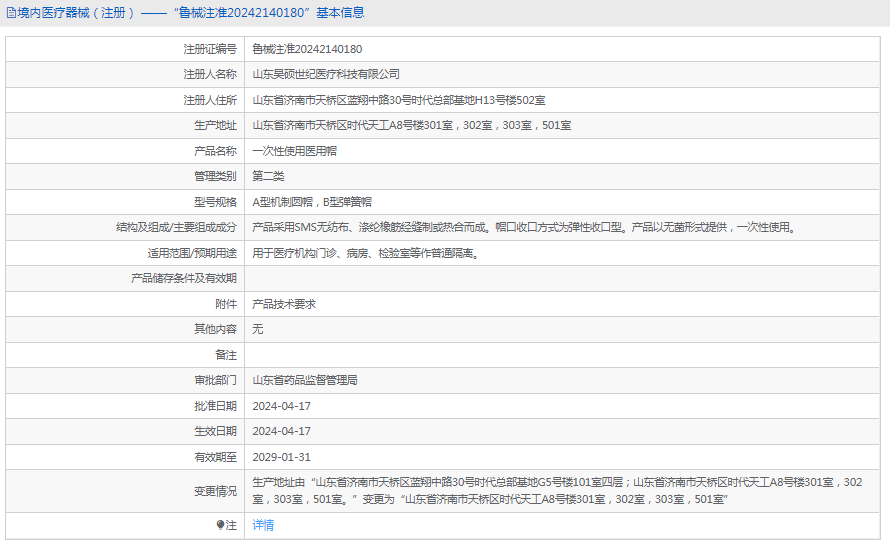Image resolution: width=890 pixels, height=547 pixels.
Task: Click the 产品名称 label
Action: coord(215,151)
